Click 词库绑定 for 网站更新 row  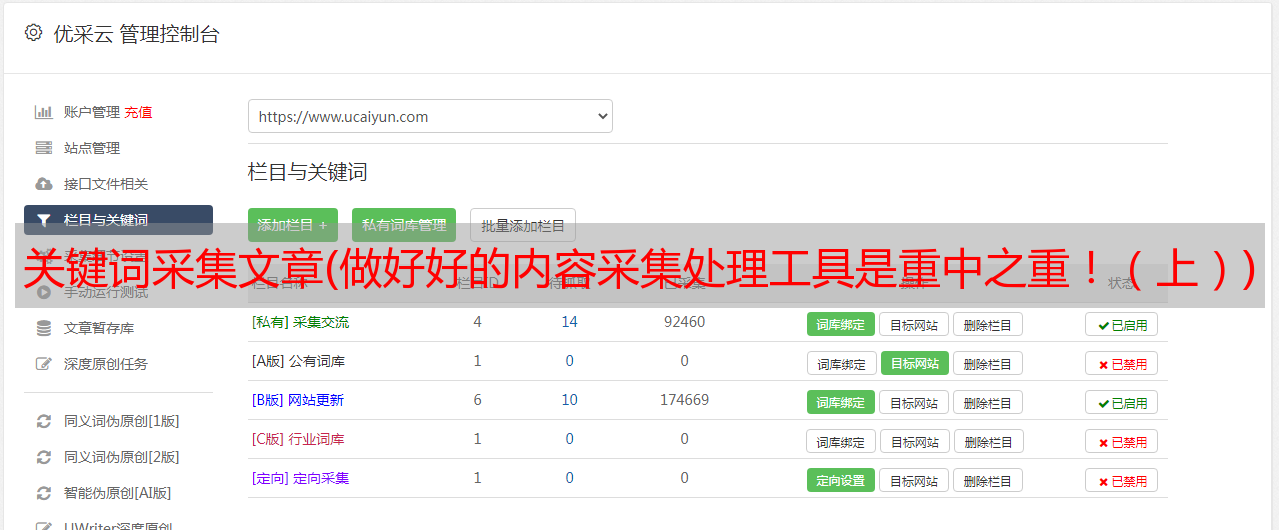pyautogui.click(x=841, y=402)
